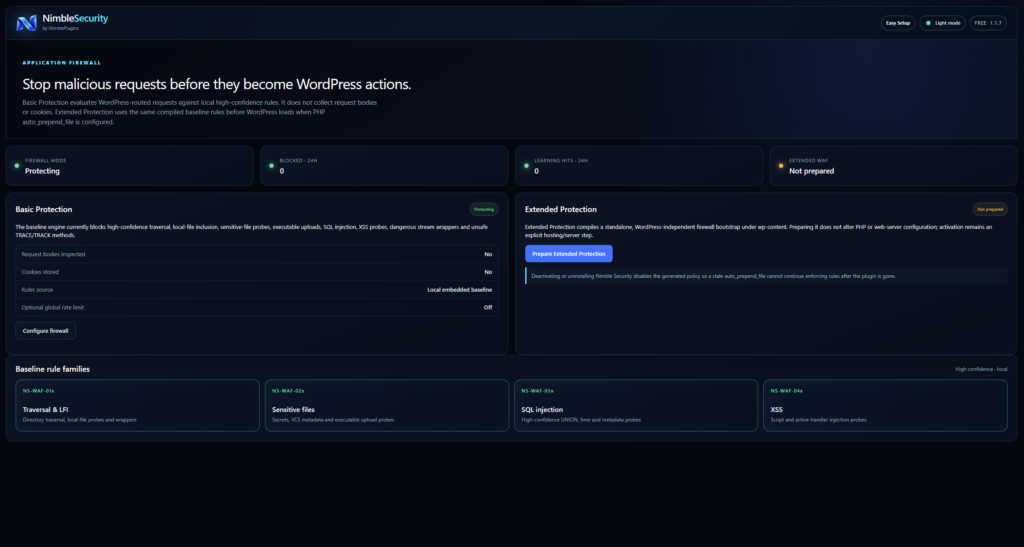Click the NS-WAF-04x rule code
Screen dimensions: 1024x547
tap(786, 391)
